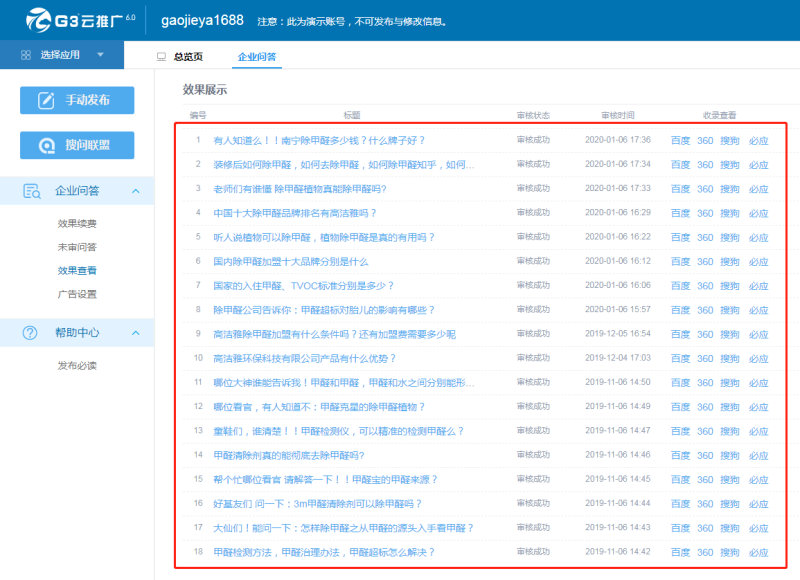Click the question mark icon for 帮助中心
The image size is (800, 580).
[x=30, y=333]
